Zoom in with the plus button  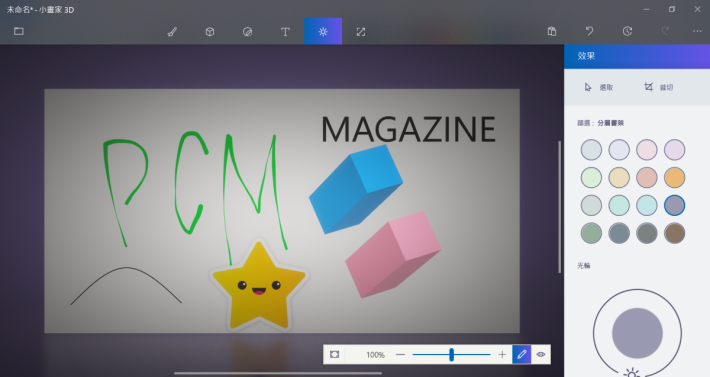coord(502,354)
